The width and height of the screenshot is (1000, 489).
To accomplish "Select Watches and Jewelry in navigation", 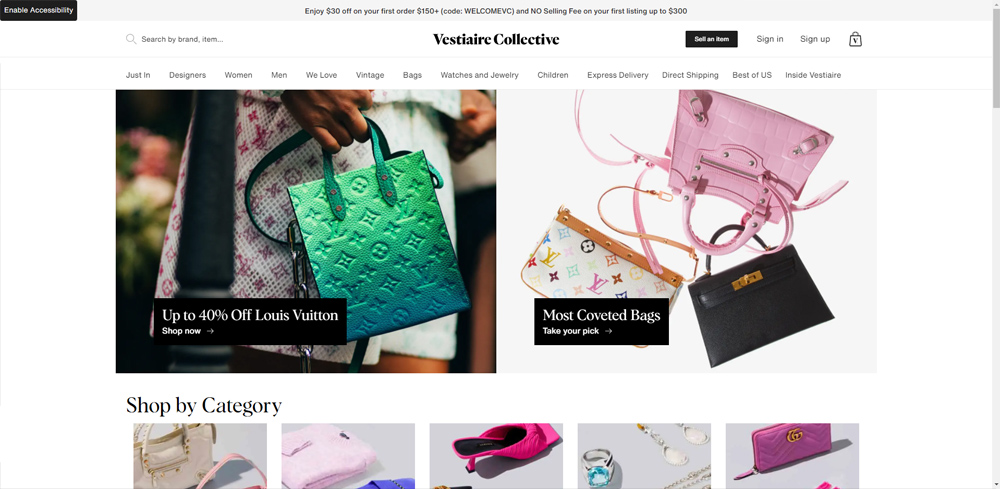I will [480, 75].
